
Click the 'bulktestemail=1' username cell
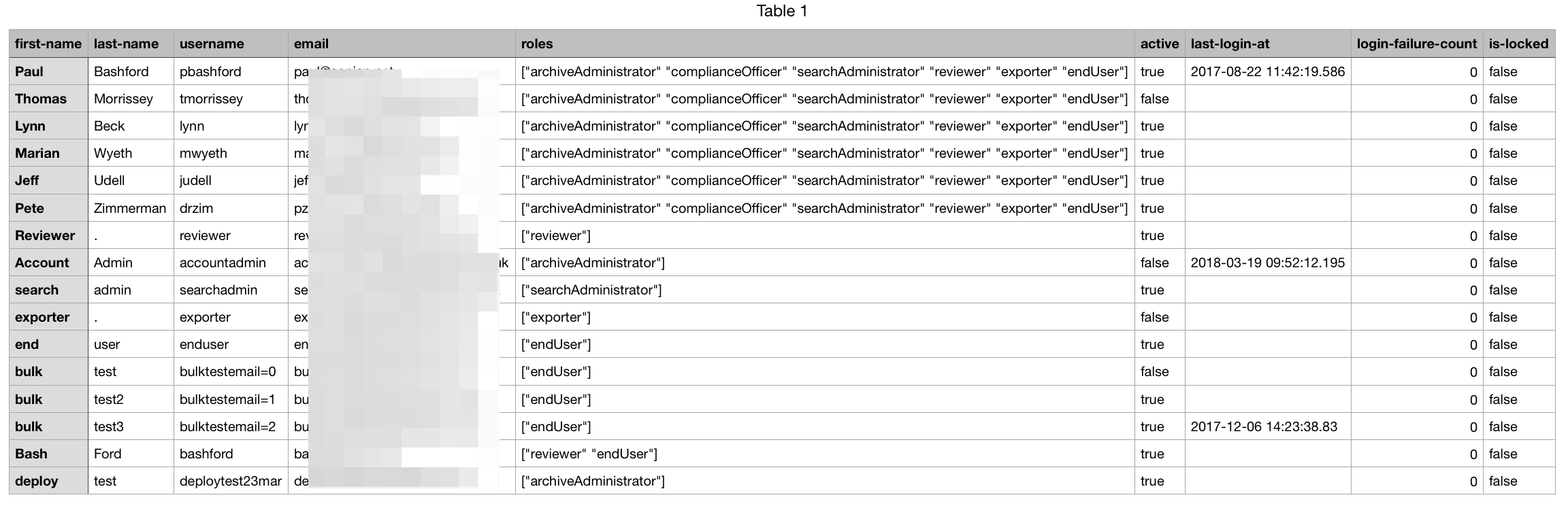click(x=227, y=400)
